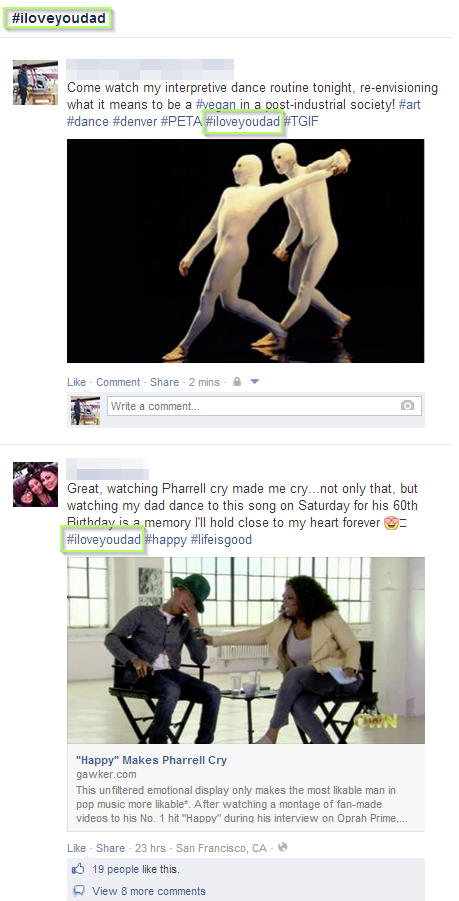Open the audience dropdown arrow beside lock
This screenshot has height=901, width=459.
[255, 382]
